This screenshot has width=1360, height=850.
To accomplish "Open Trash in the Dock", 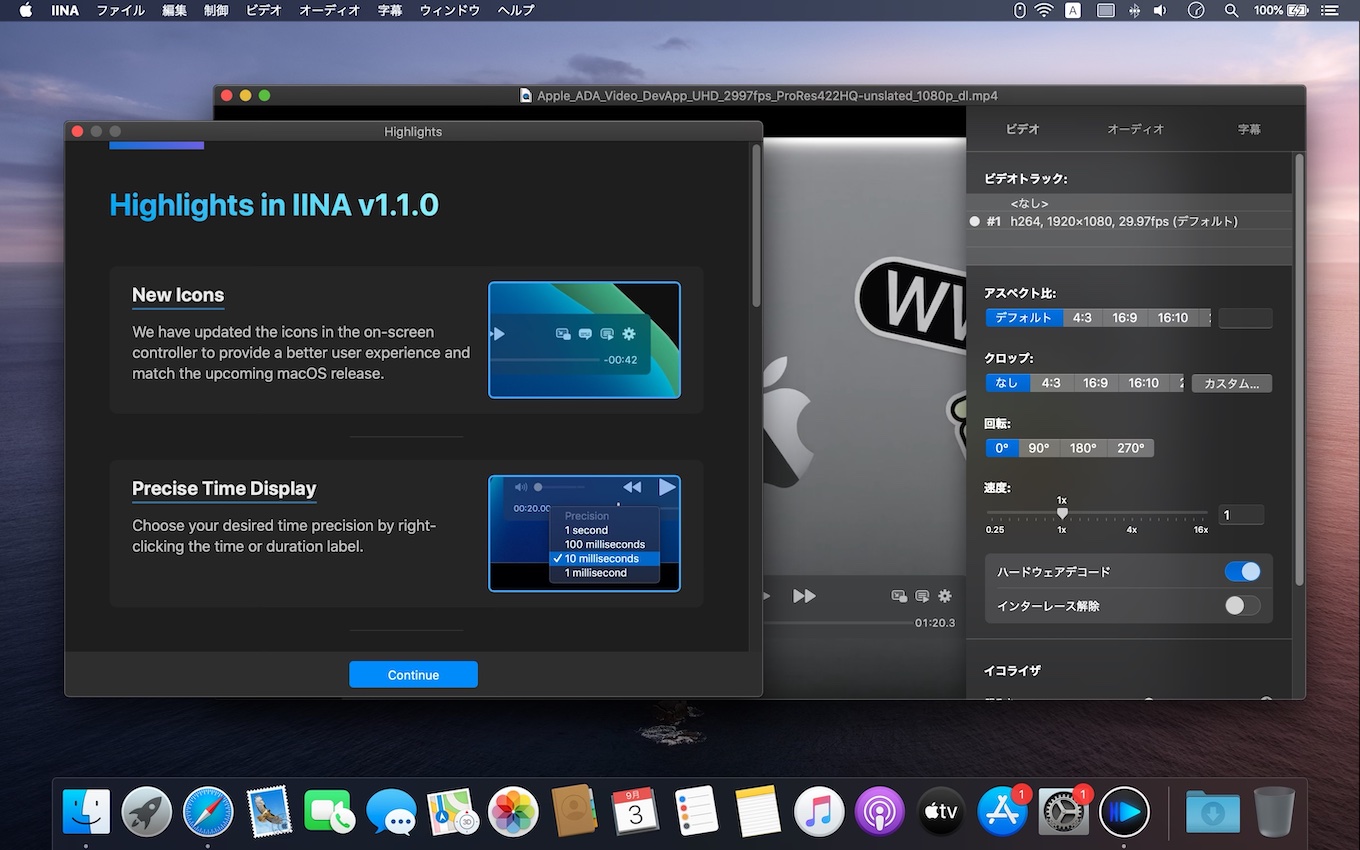I will pyautogui.click(x=1274, y=811).
